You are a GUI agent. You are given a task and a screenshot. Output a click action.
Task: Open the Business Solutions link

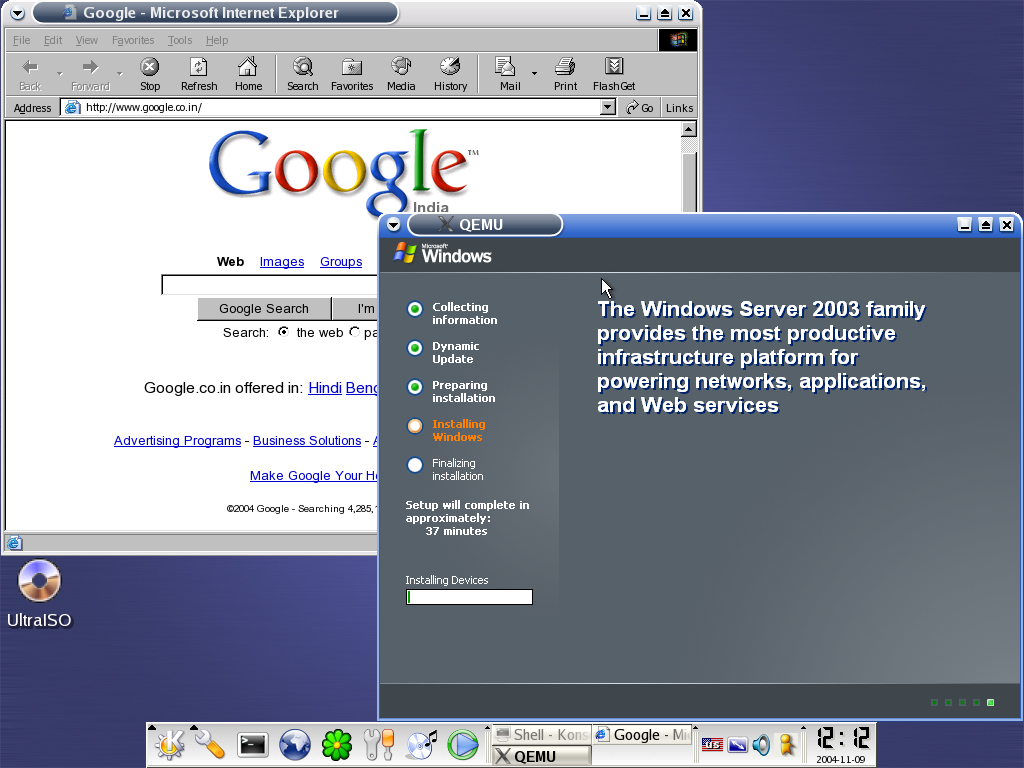(307, 441)
